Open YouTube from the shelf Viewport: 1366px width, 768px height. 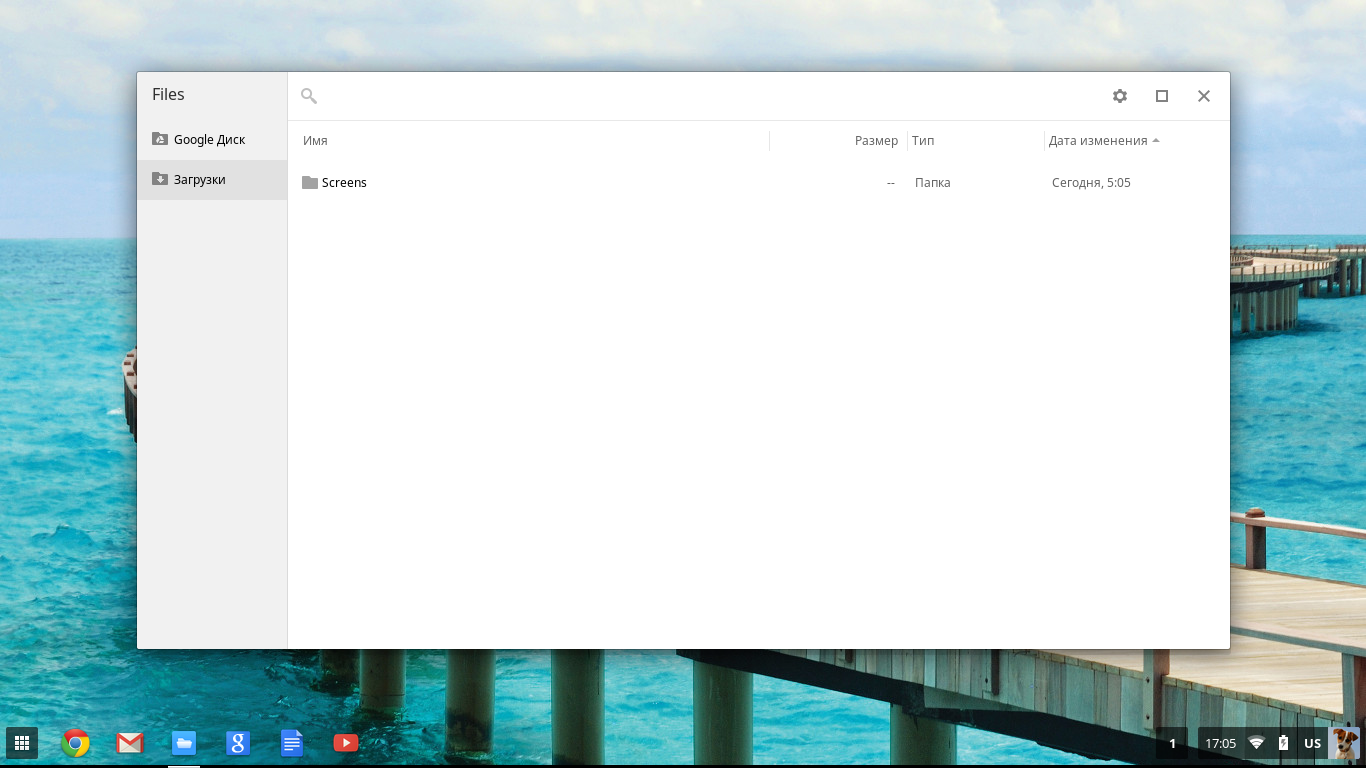(346, 743)
